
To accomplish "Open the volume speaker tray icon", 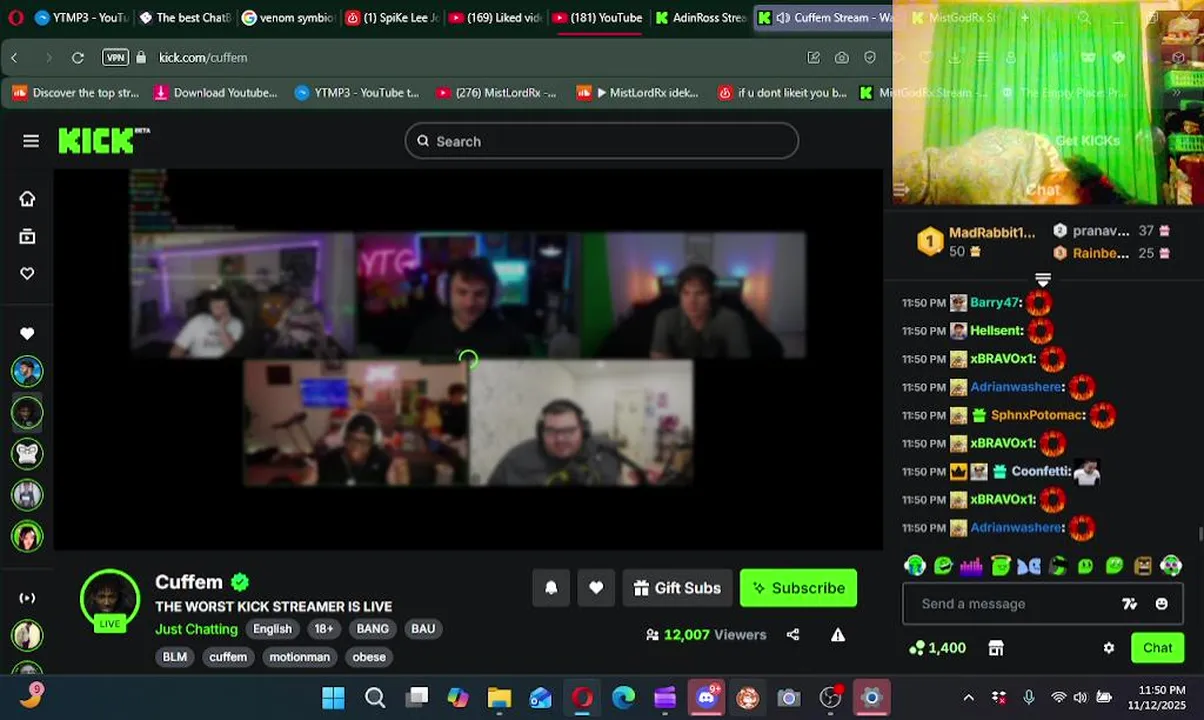I will coord(1082,697).
